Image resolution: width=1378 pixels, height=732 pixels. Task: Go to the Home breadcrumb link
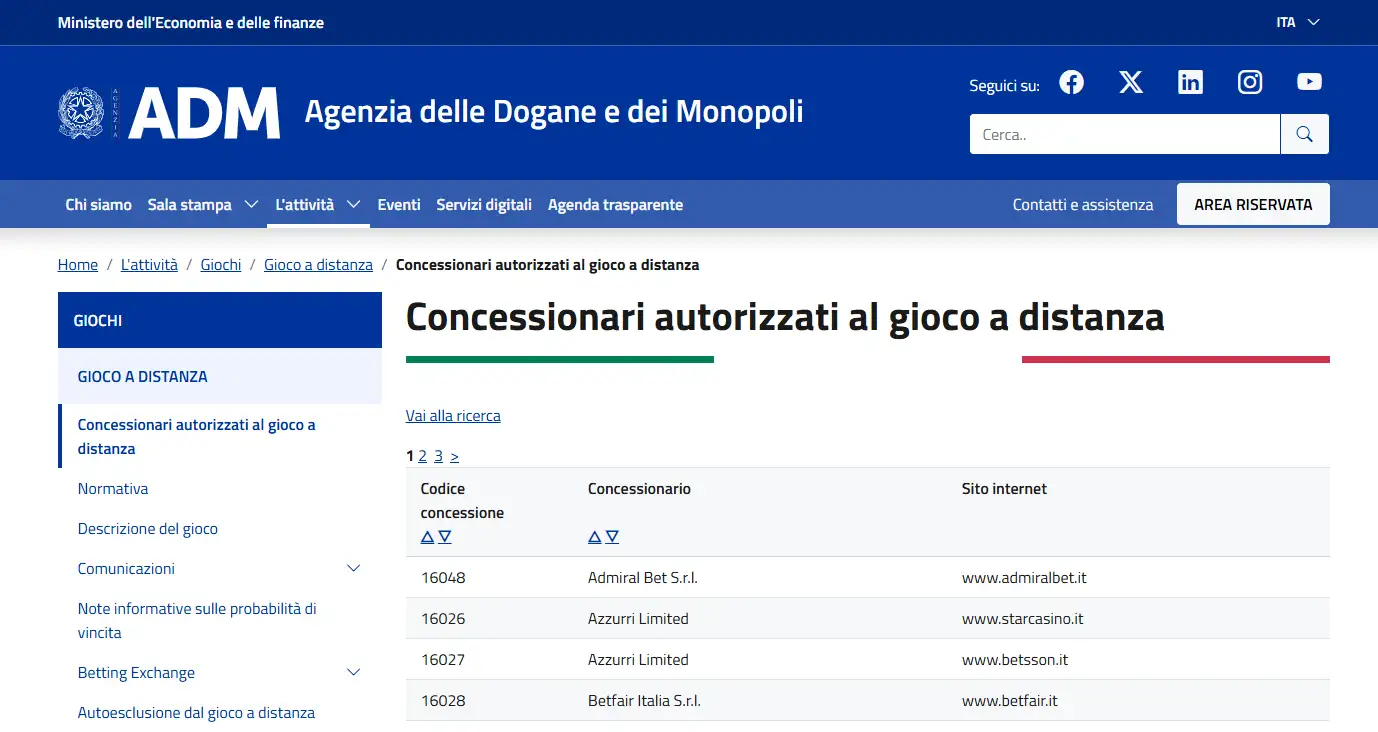coord(78,265)
